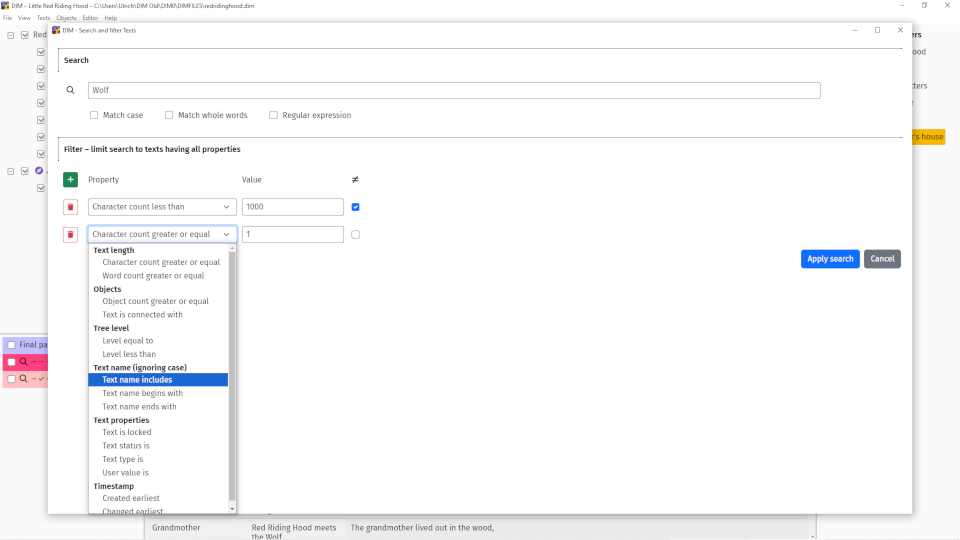Click the DIM icon in dialog title bar

point(56,30)
